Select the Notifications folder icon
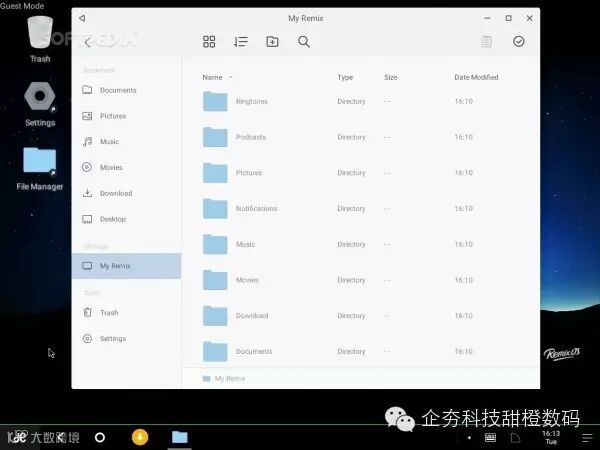This screenshot has width=600, height=450. [215, 208]
